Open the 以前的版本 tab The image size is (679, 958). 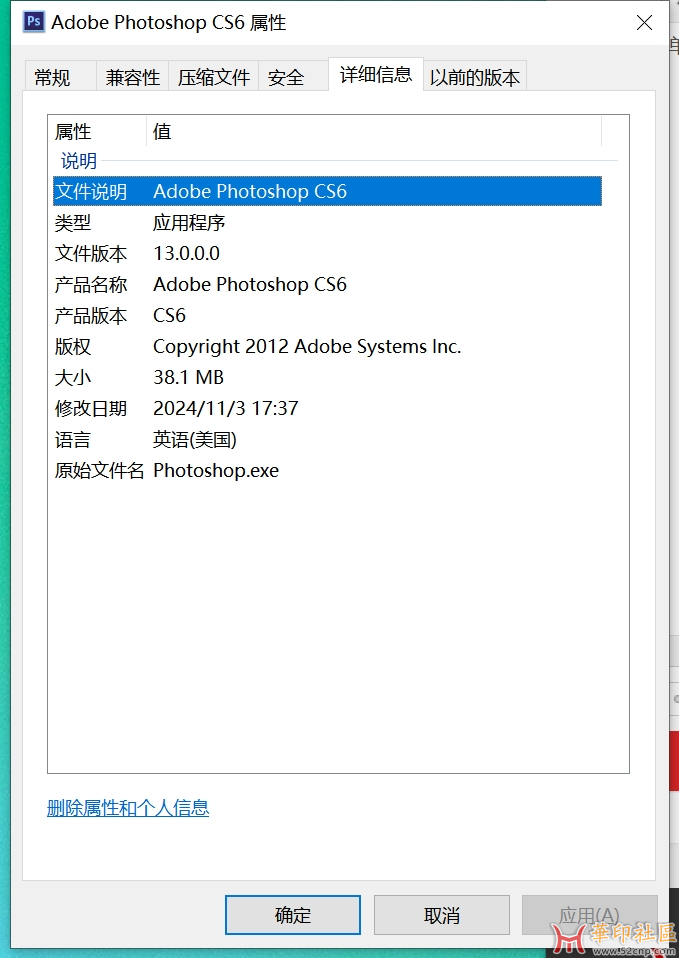[475, 78]
